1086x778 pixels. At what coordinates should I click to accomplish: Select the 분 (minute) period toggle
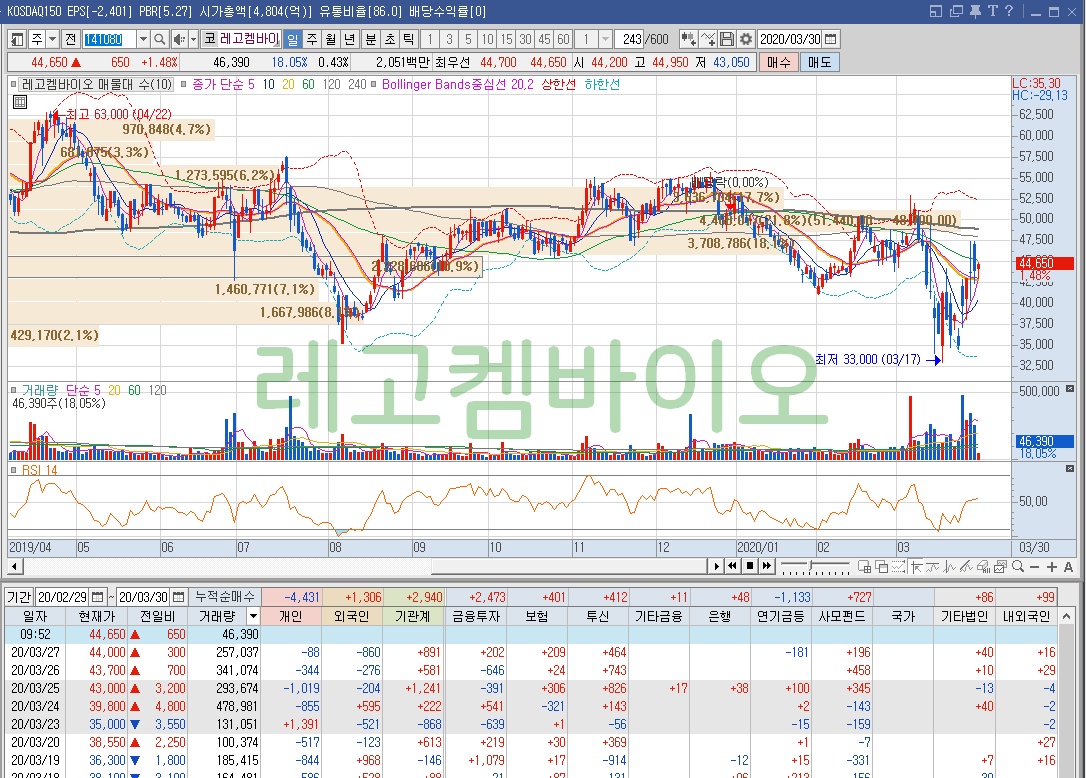coord(371,39)
